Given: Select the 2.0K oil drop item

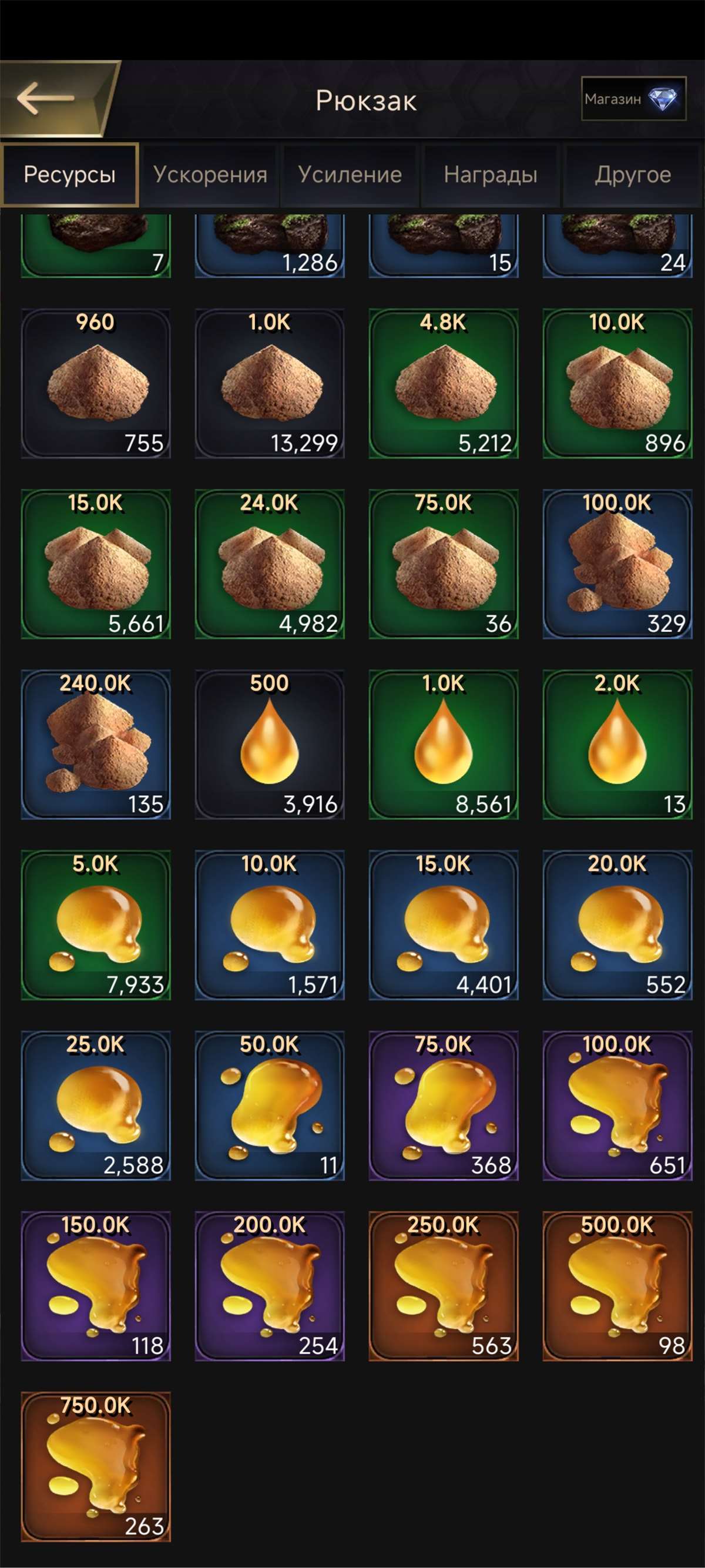Looking at the screenshot, I should (x=617, y=745).
